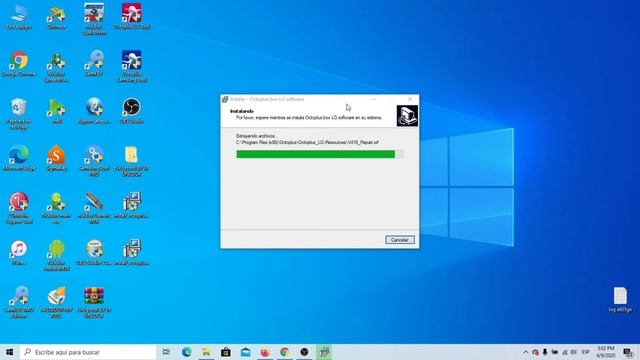Open Microsoft Store from the taskbar

[x=226, y=352]
